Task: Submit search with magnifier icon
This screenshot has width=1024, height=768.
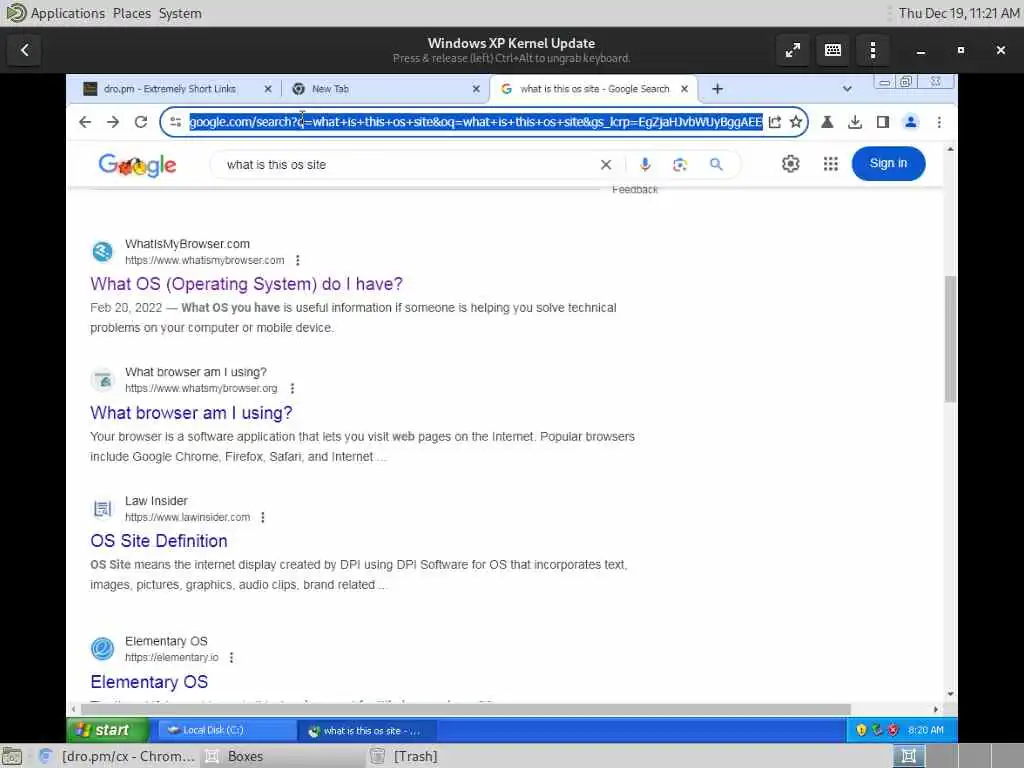Action: [716, 165]
